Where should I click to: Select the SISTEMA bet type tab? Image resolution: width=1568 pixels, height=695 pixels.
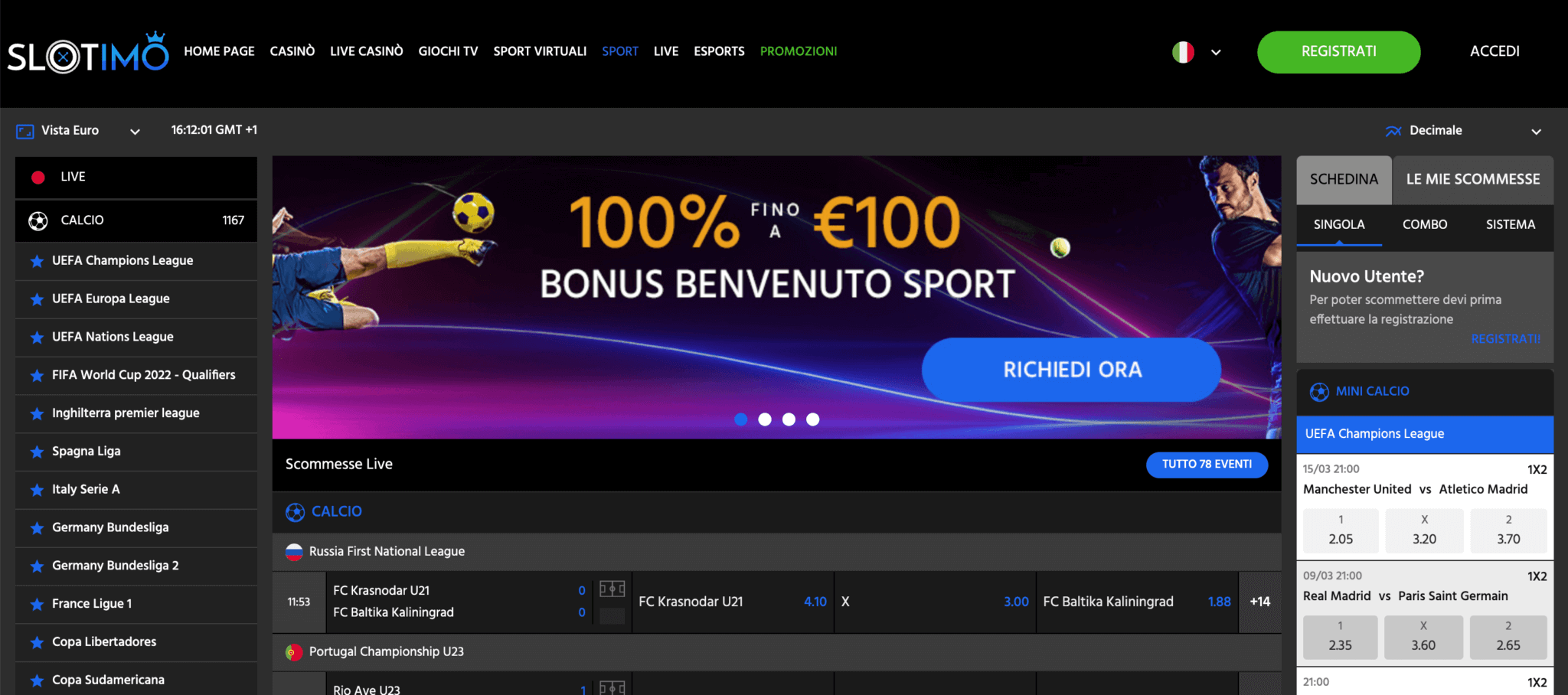click(x=1511, y=225)
